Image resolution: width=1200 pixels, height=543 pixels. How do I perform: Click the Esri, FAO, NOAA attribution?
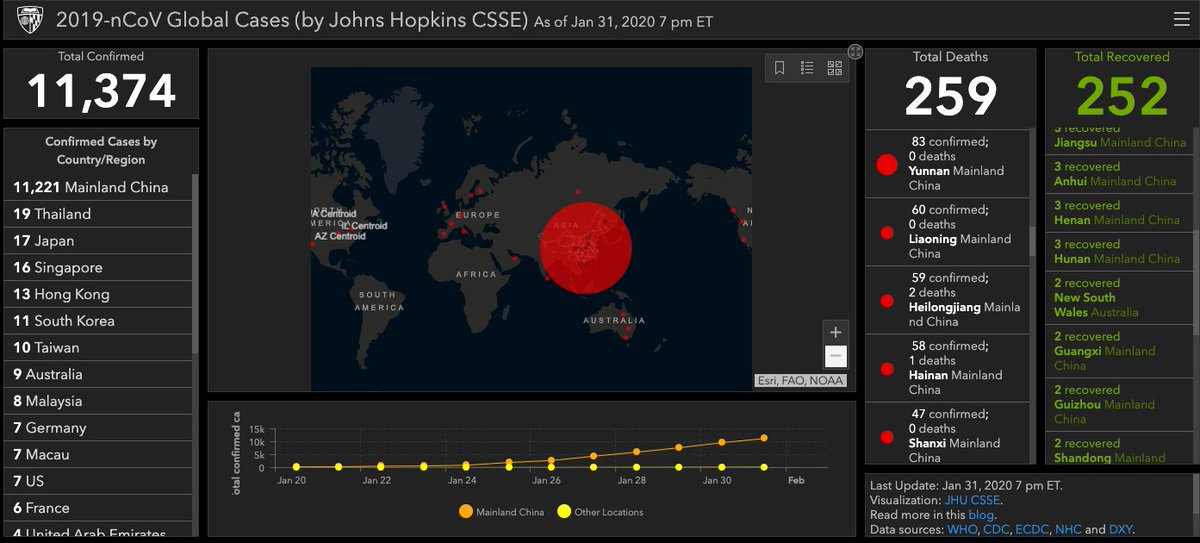(800, 380)
